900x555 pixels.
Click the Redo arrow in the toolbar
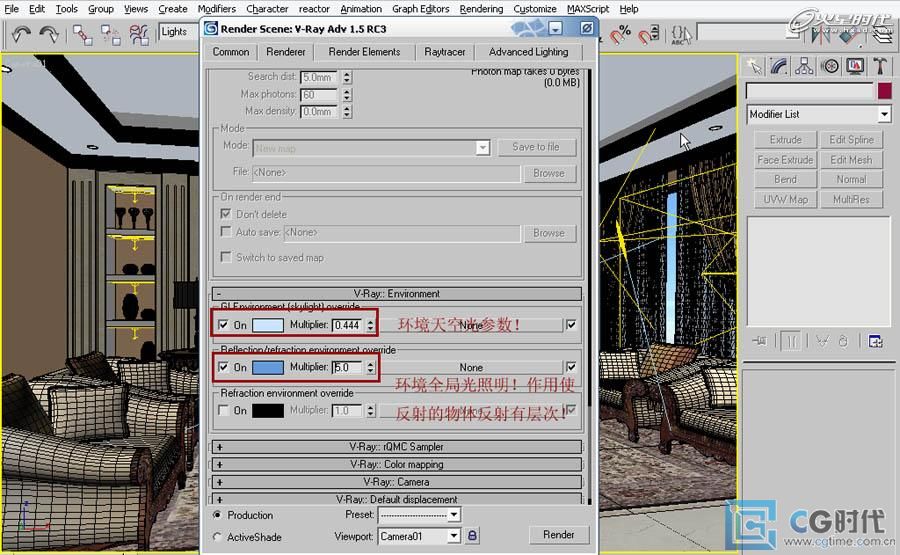click(x=47, y=34)
